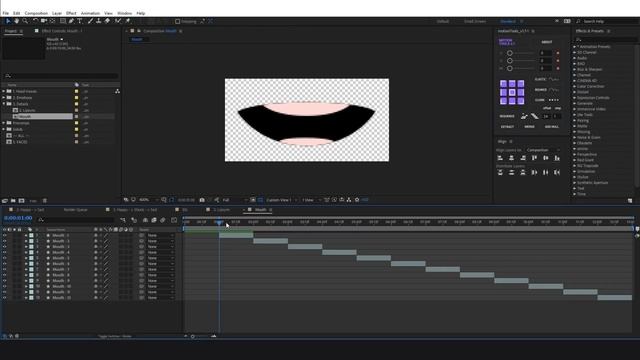Click the project flowchart icon

[118, 91]
